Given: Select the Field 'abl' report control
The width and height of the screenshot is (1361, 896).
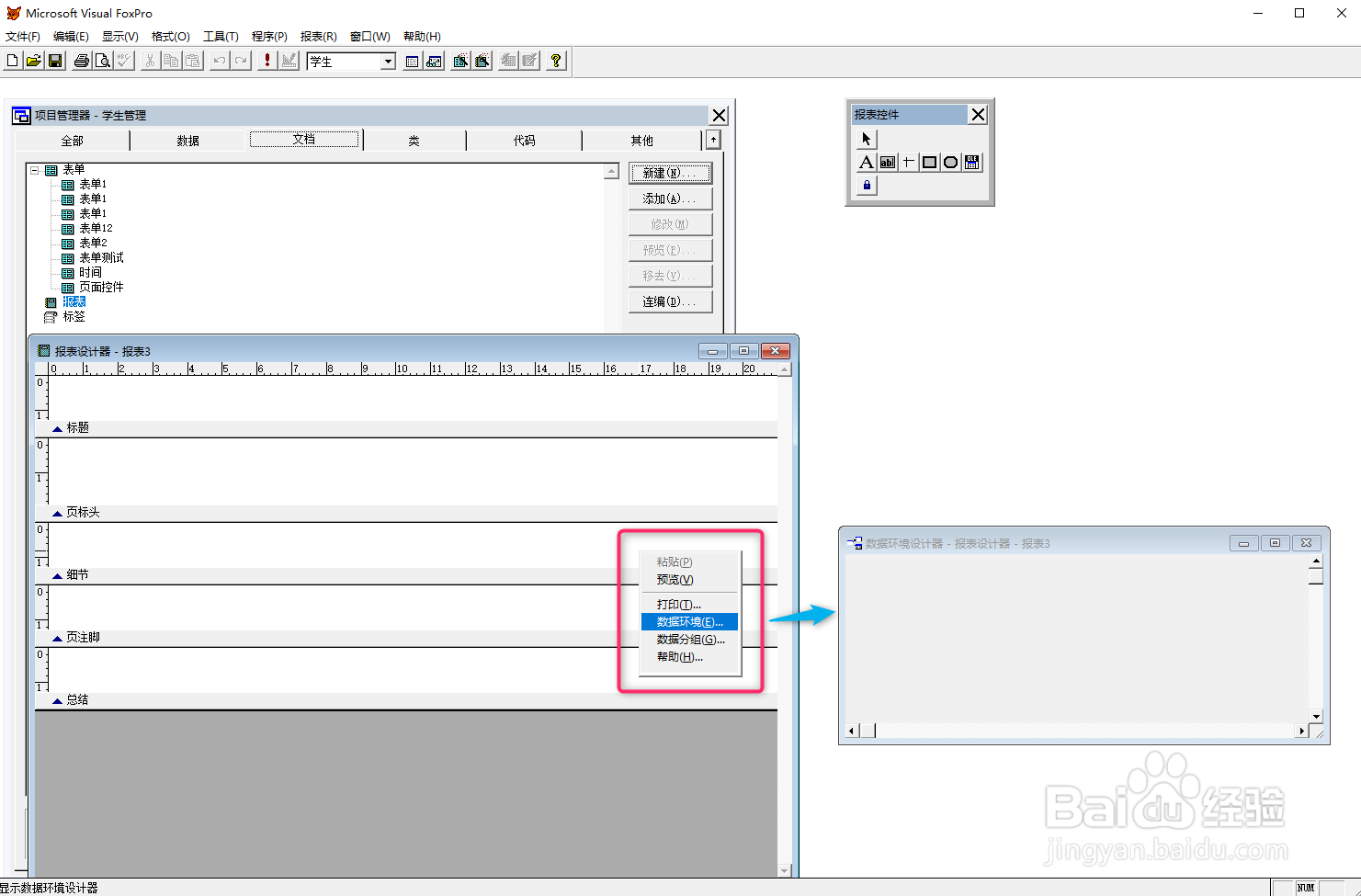Looking at the screenshot, I should click(x=888, y=162).
